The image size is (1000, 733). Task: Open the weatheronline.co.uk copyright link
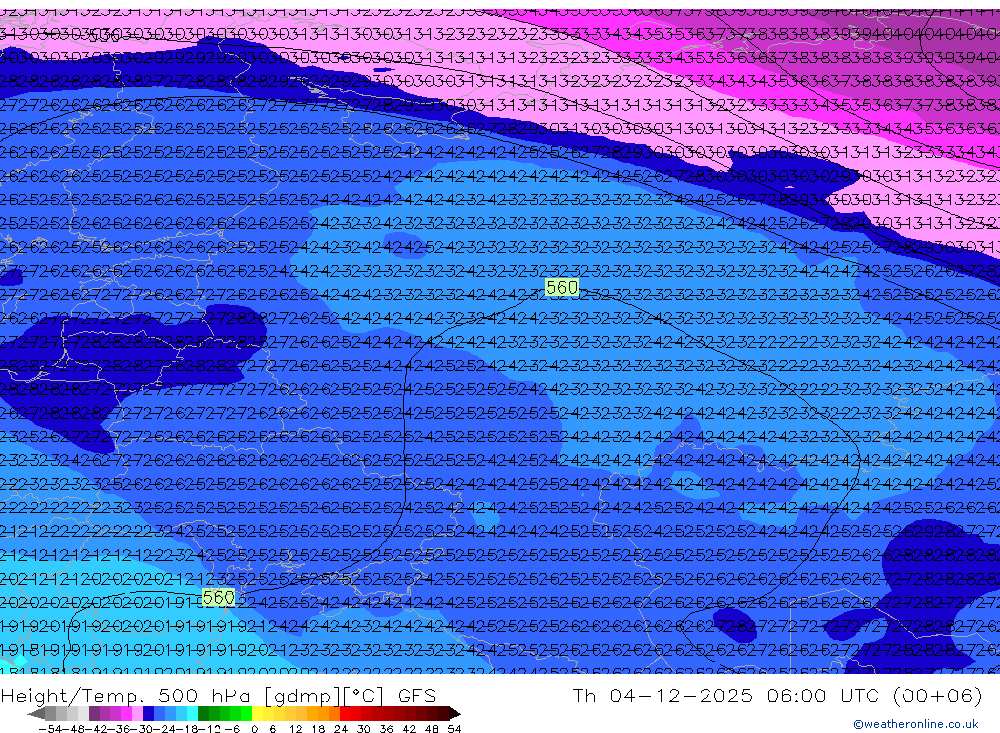click(915, 724)
